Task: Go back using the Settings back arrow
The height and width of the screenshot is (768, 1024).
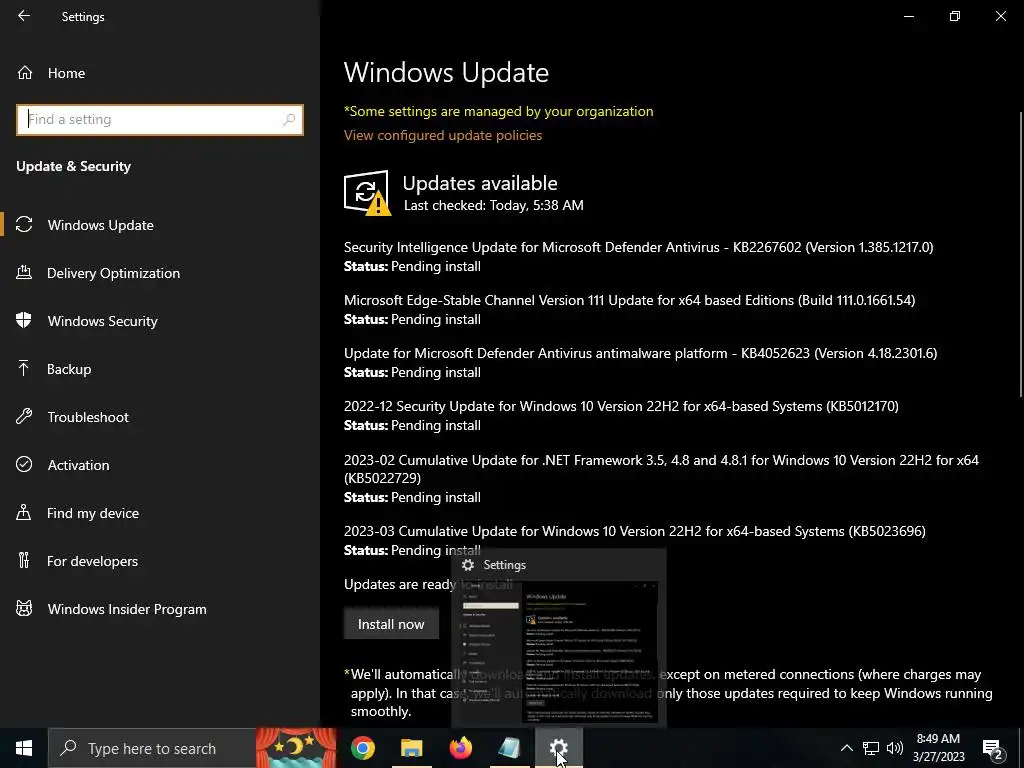Action: coord(24,16)
